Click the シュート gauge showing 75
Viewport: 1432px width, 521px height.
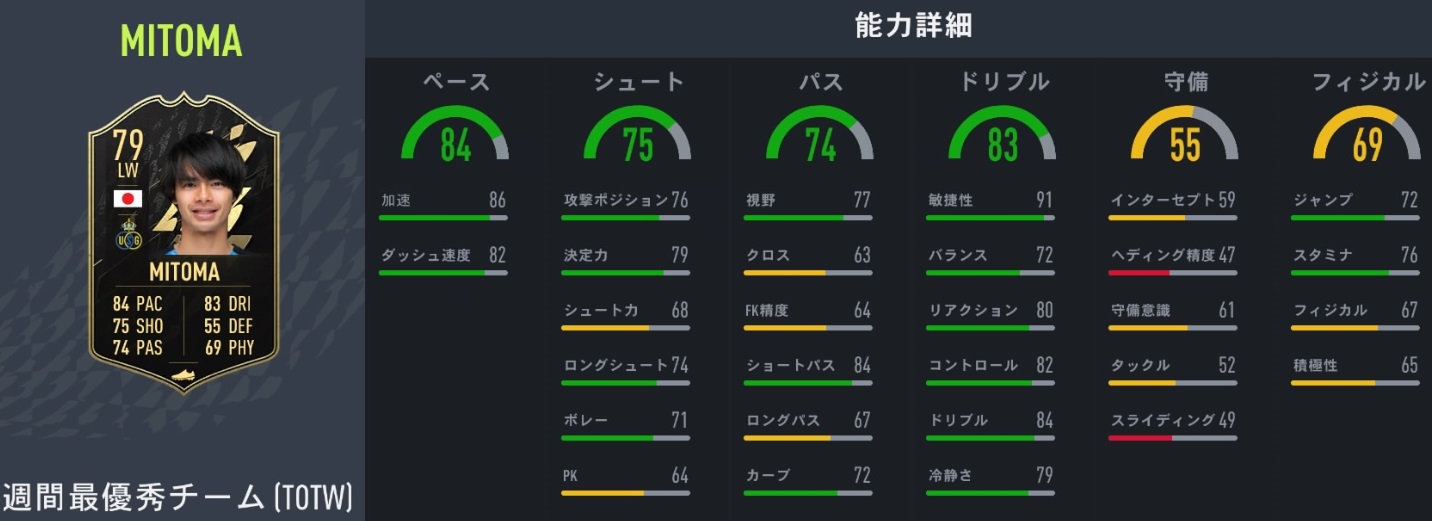[x=637, y=137]
